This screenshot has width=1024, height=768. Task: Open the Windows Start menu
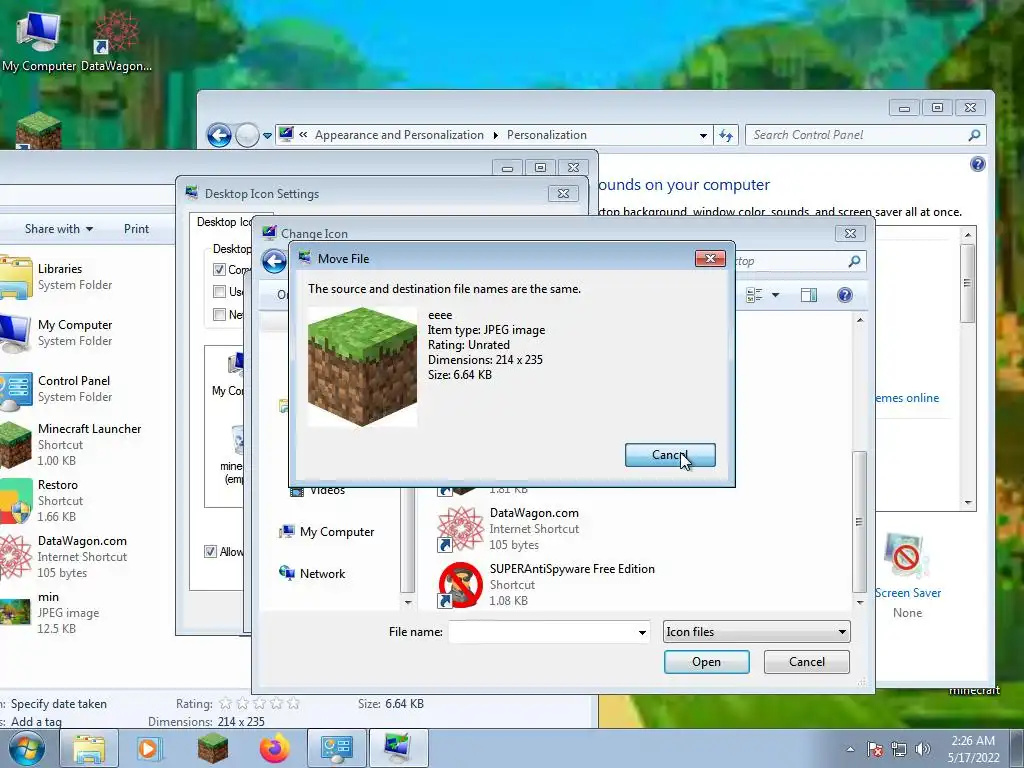26,748
